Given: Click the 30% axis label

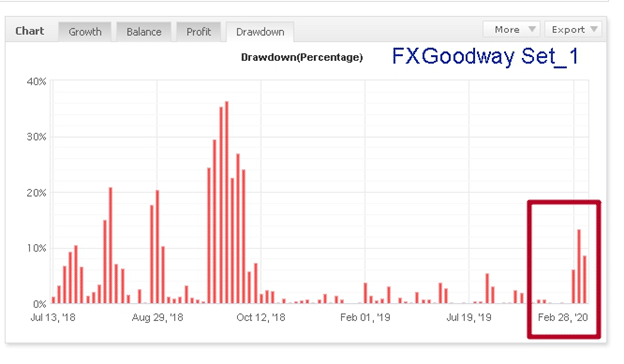Looking at the screenshot, I should pyautogui.click(x=37, y=137).
